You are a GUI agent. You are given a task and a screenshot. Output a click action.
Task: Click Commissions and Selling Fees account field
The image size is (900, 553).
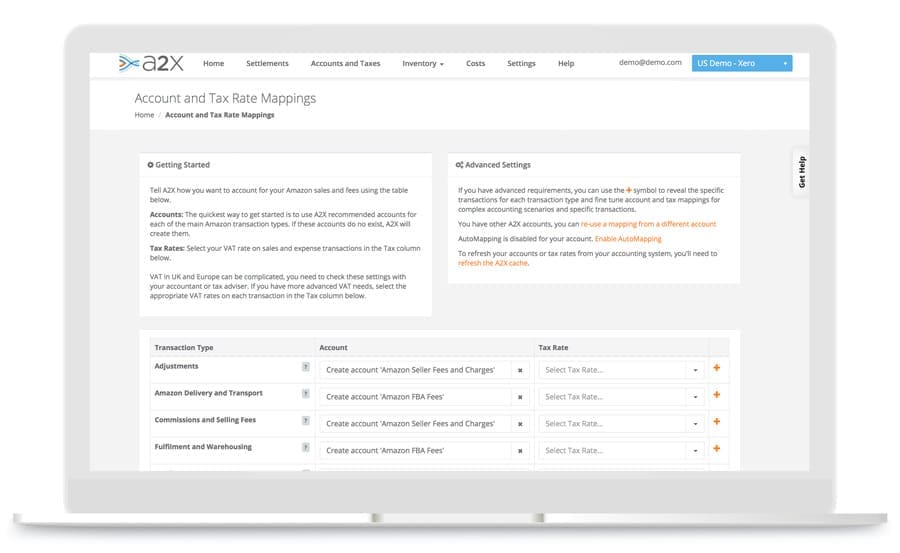click(416, 424)
